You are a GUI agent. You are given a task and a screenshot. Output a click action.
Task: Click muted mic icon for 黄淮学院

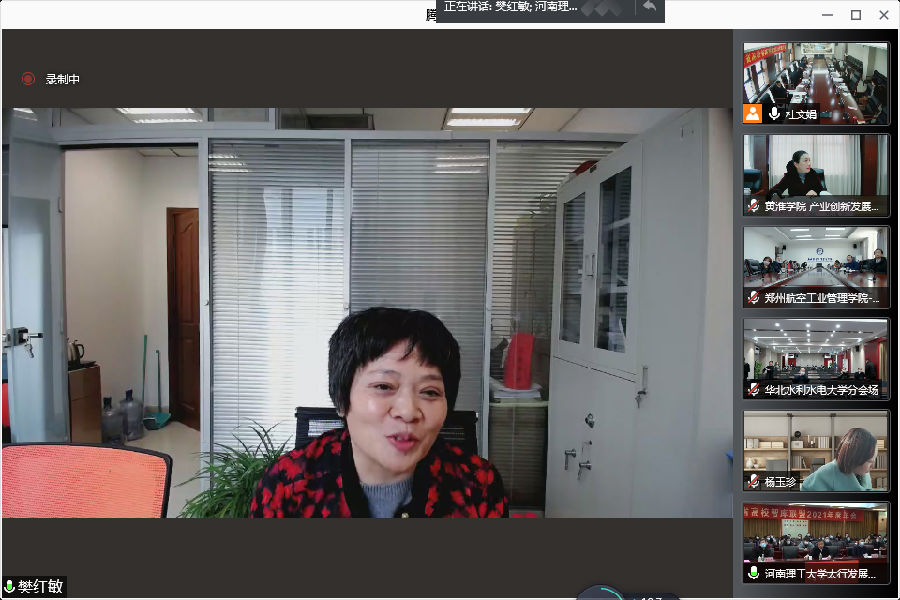click(x=753, y=206)
